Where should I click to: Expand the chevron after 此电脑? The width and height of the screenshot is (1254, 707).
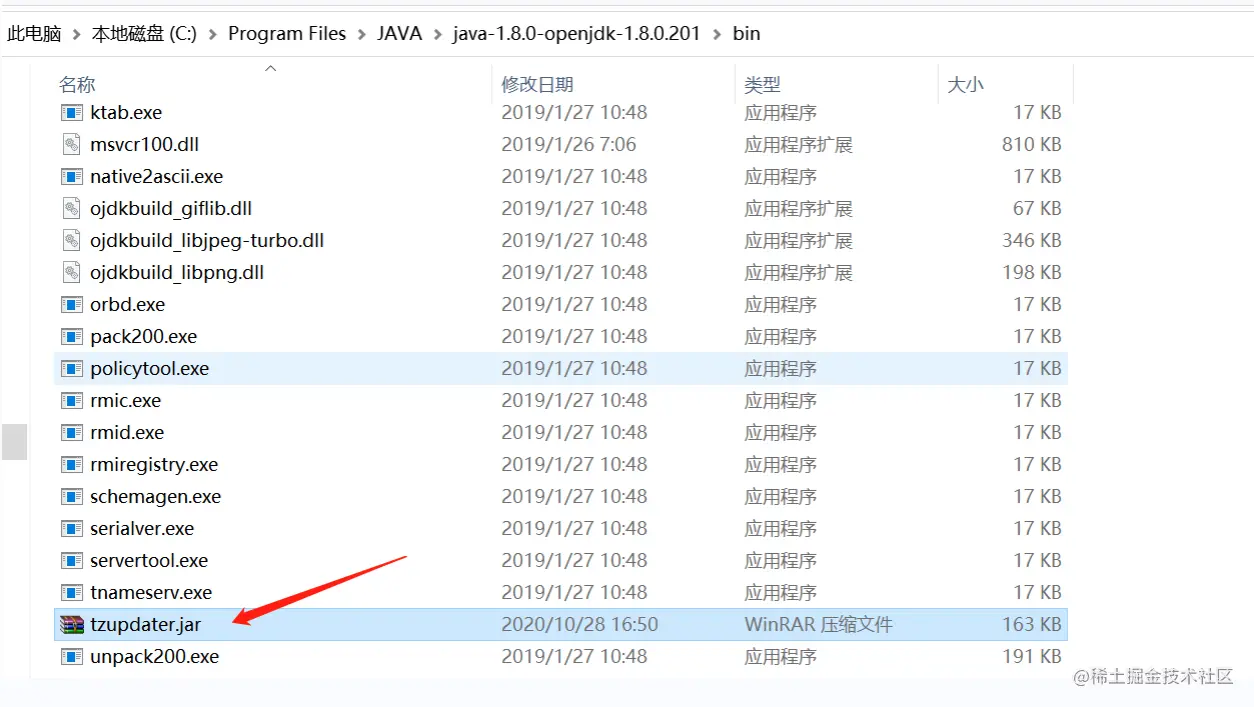coord(76,34)
